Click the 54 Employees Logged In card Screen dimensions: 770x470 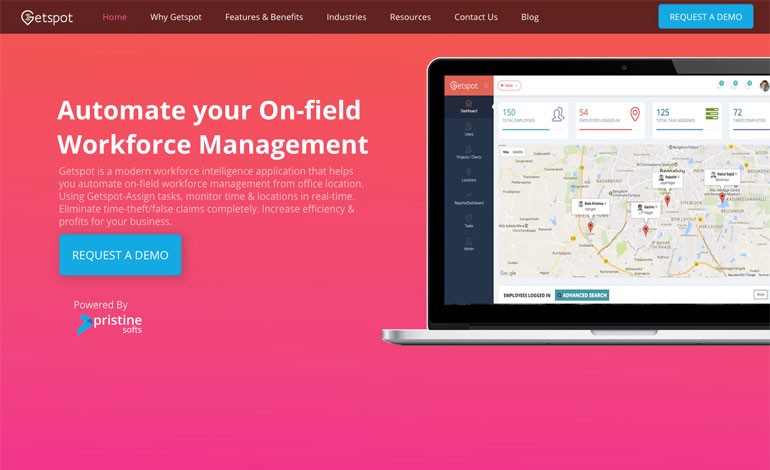point(610,119)
